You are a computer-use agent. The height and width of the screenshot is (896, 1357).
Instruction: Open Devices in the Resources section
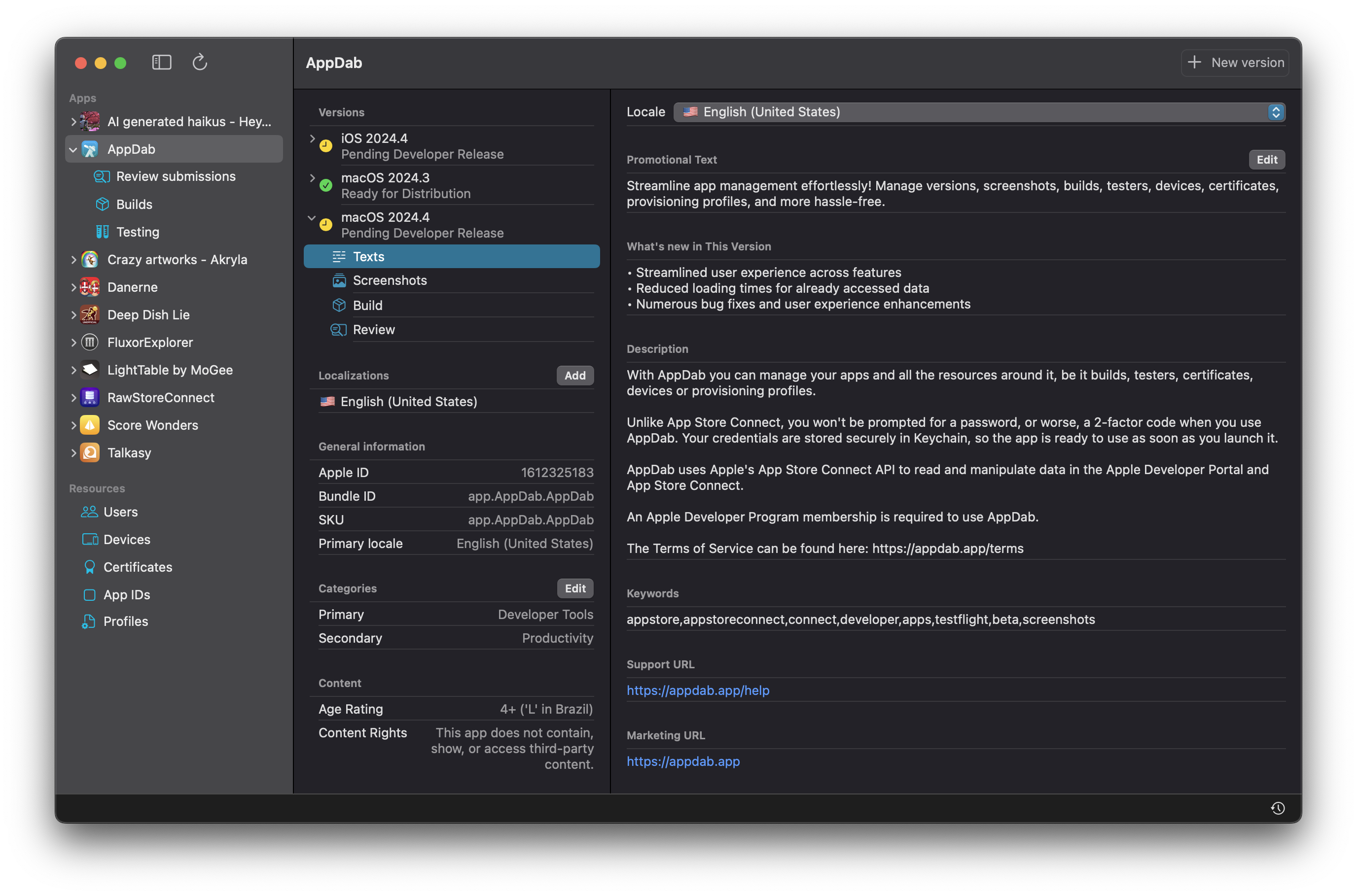[126, 540]
